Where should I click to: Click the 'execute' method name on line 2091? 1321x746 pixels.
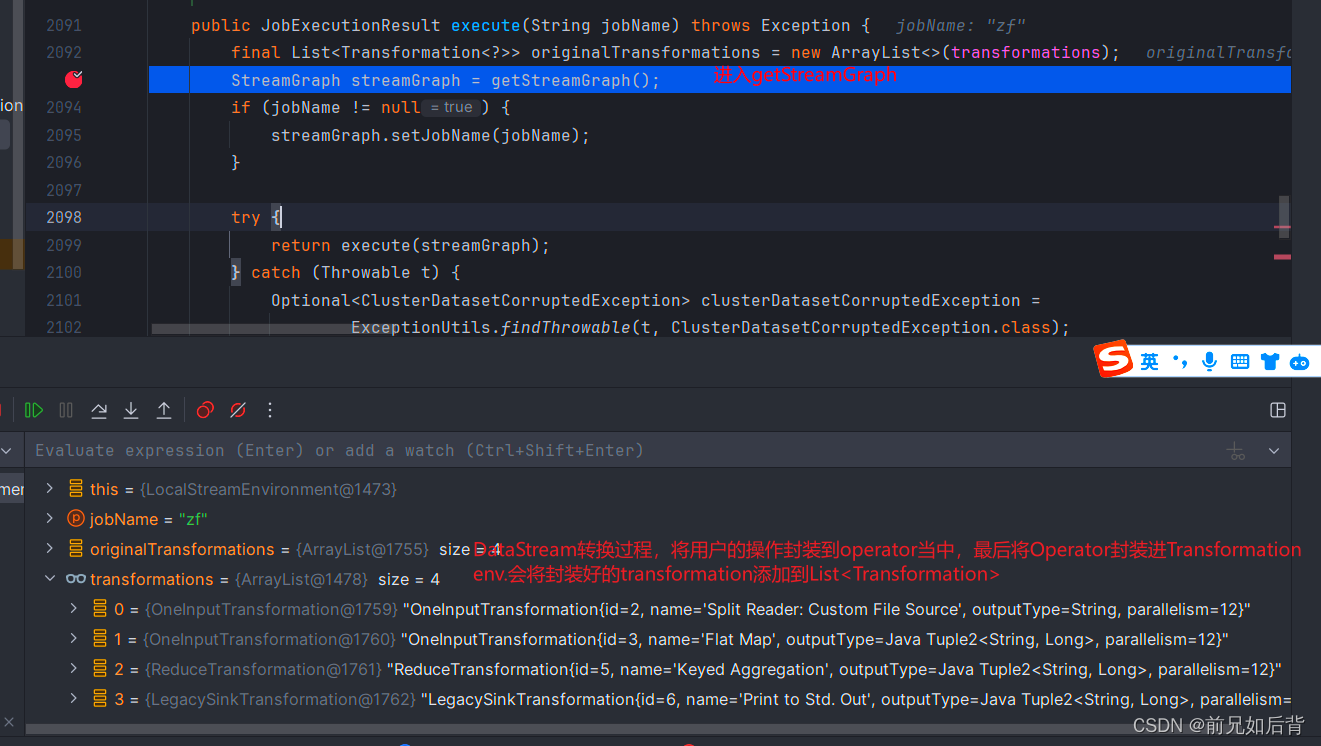(486, 25)
